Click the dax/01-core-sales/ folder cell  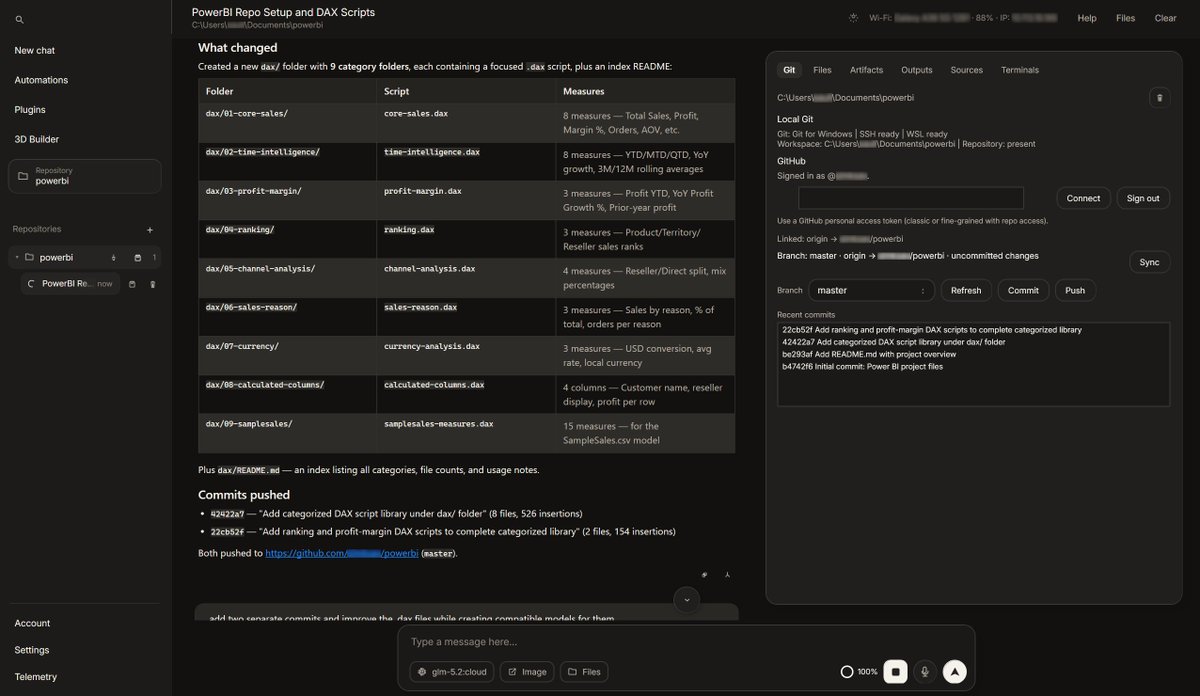coord(287,122)
